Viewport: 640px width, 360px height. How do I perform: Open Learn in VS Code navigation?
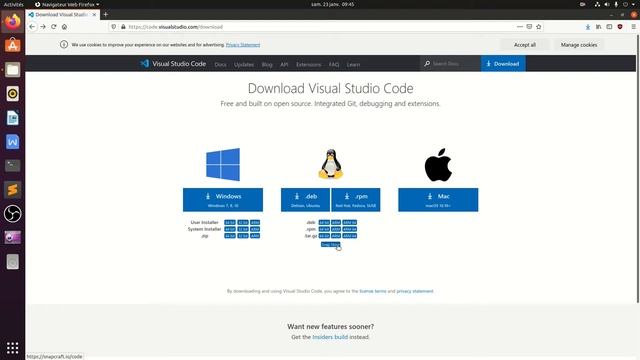(x=353, y=64)
